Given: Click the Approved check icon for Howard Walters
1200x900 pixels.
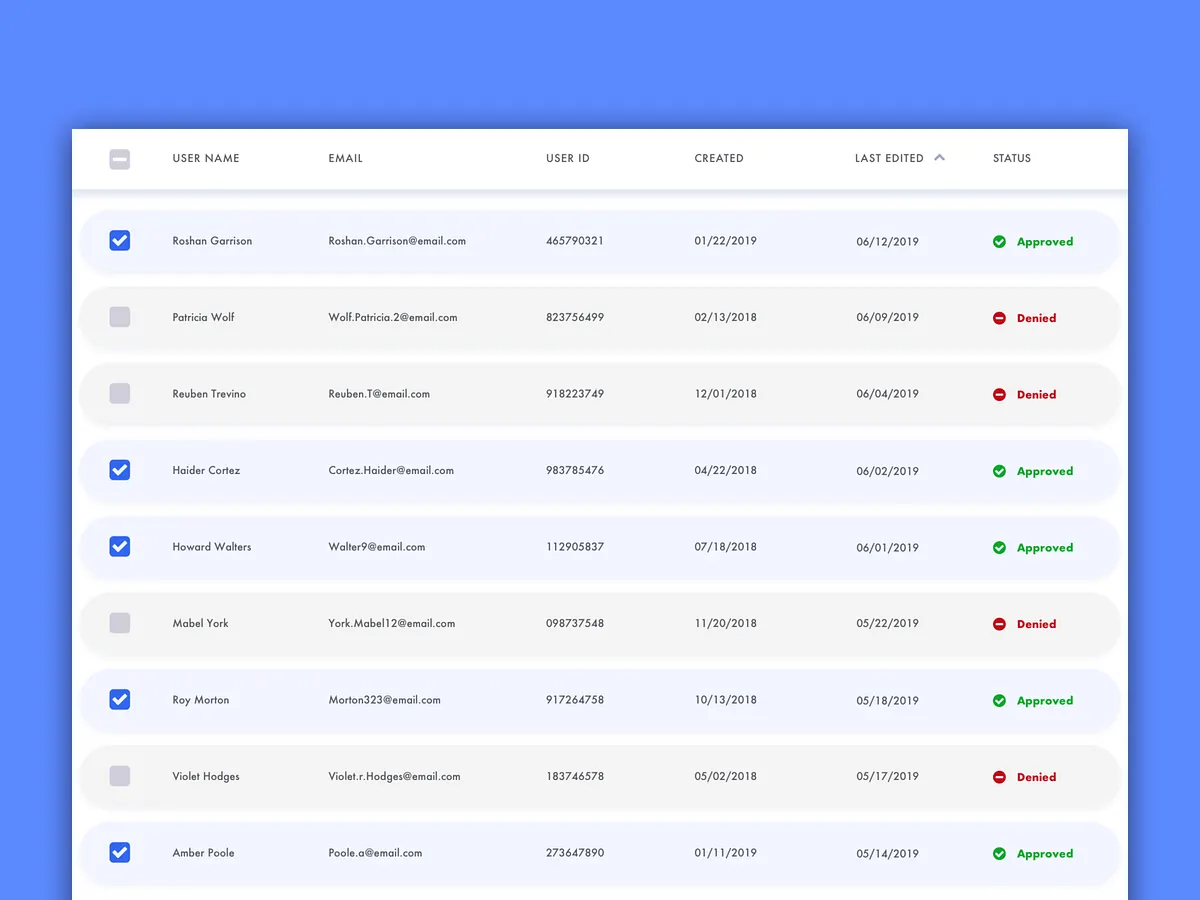Looking at the screenshot, I should (x=999, y=547).
